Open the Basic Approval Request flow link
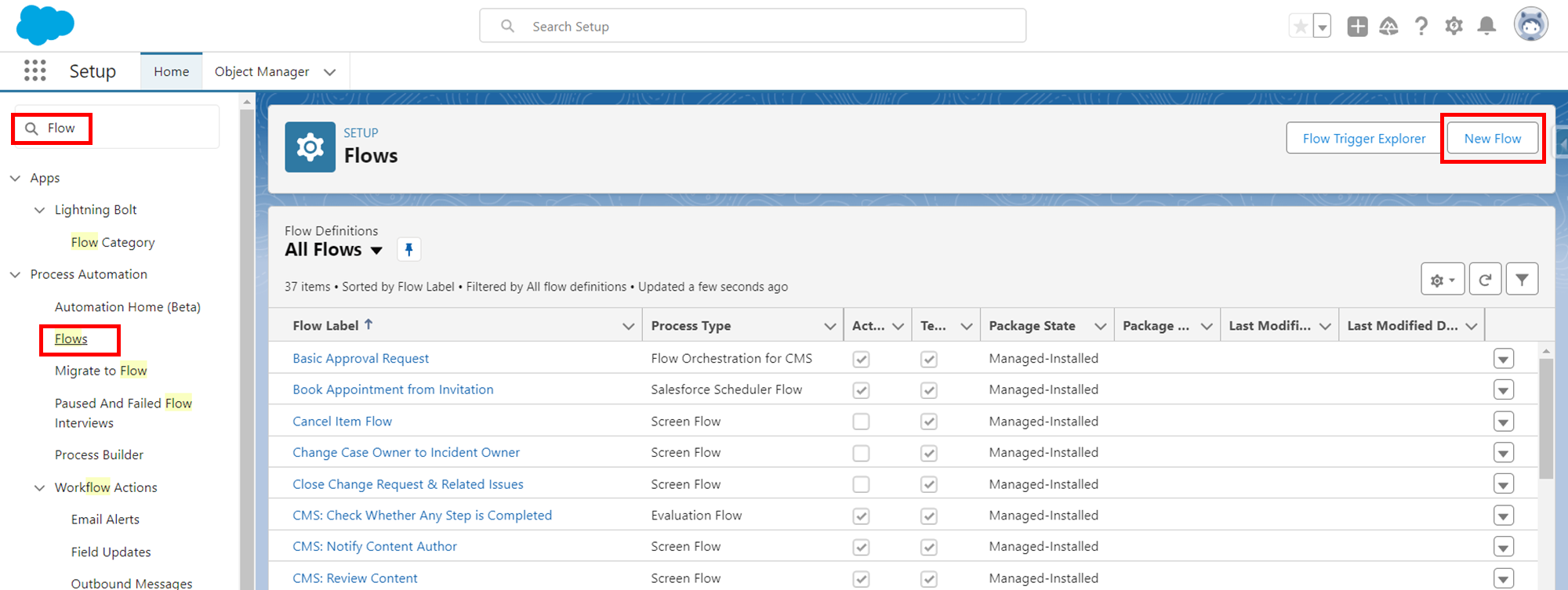 click(x=361, y=358)
